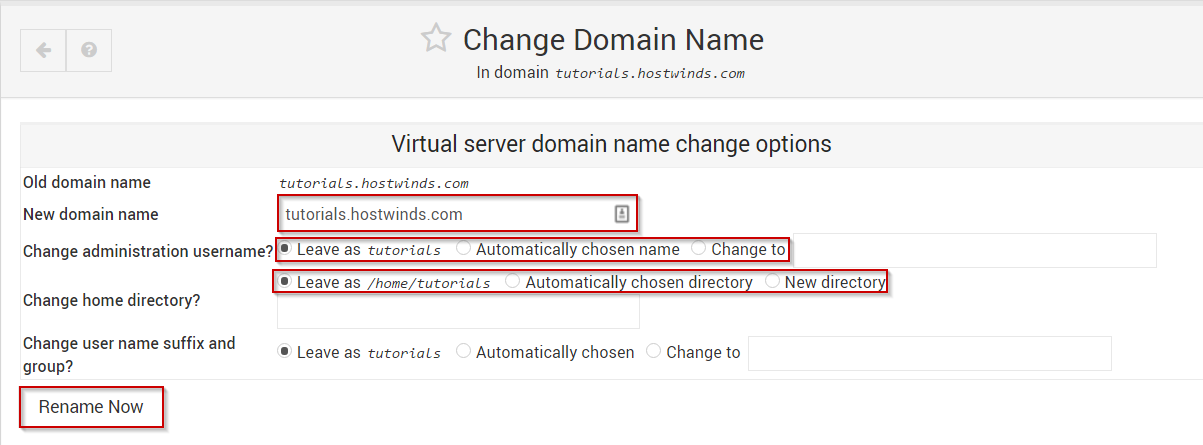Select Leave as /home/tutorials radio button
The image size is (1203, 445).
pyautogui.click(x=286, y=282)
